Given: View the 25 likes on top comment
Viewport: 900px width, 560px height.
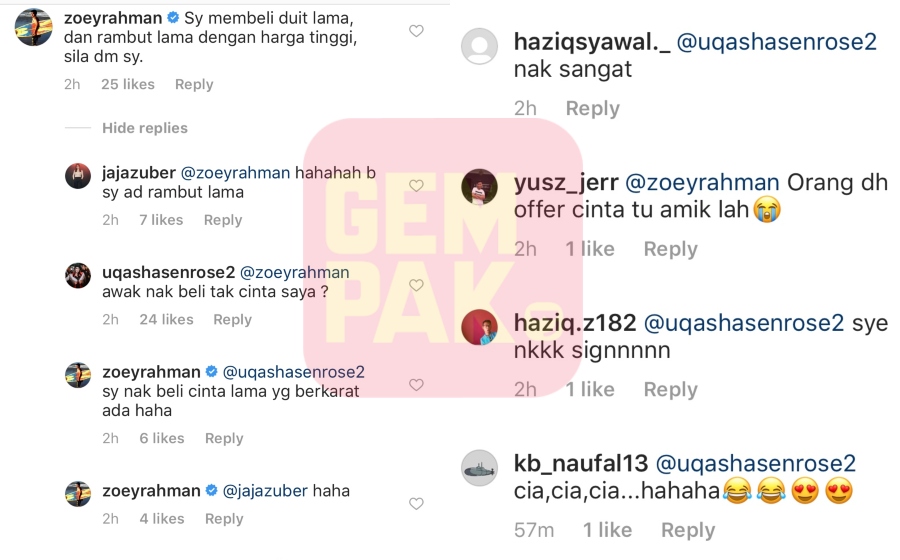Looking at the screenshot, I should [128, 84].
